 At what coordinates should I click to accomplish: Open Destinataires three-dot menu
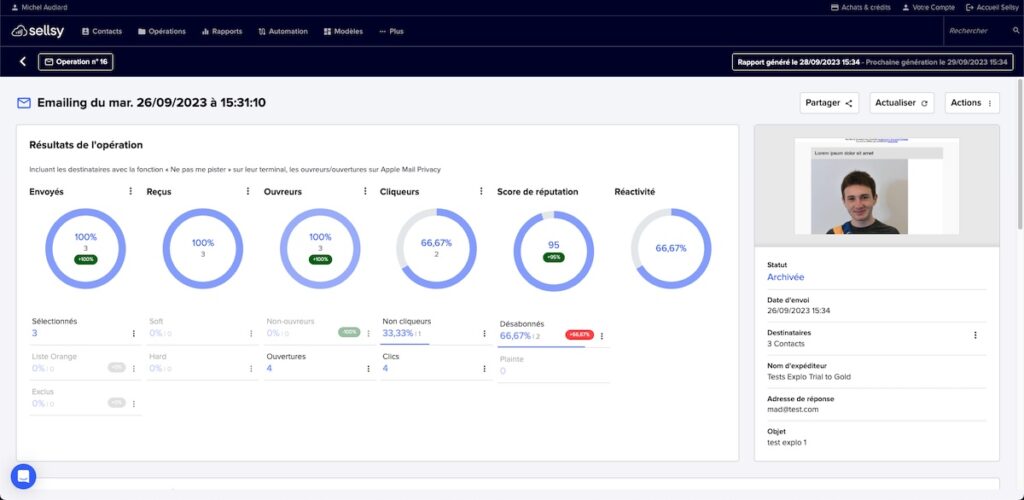976,335
